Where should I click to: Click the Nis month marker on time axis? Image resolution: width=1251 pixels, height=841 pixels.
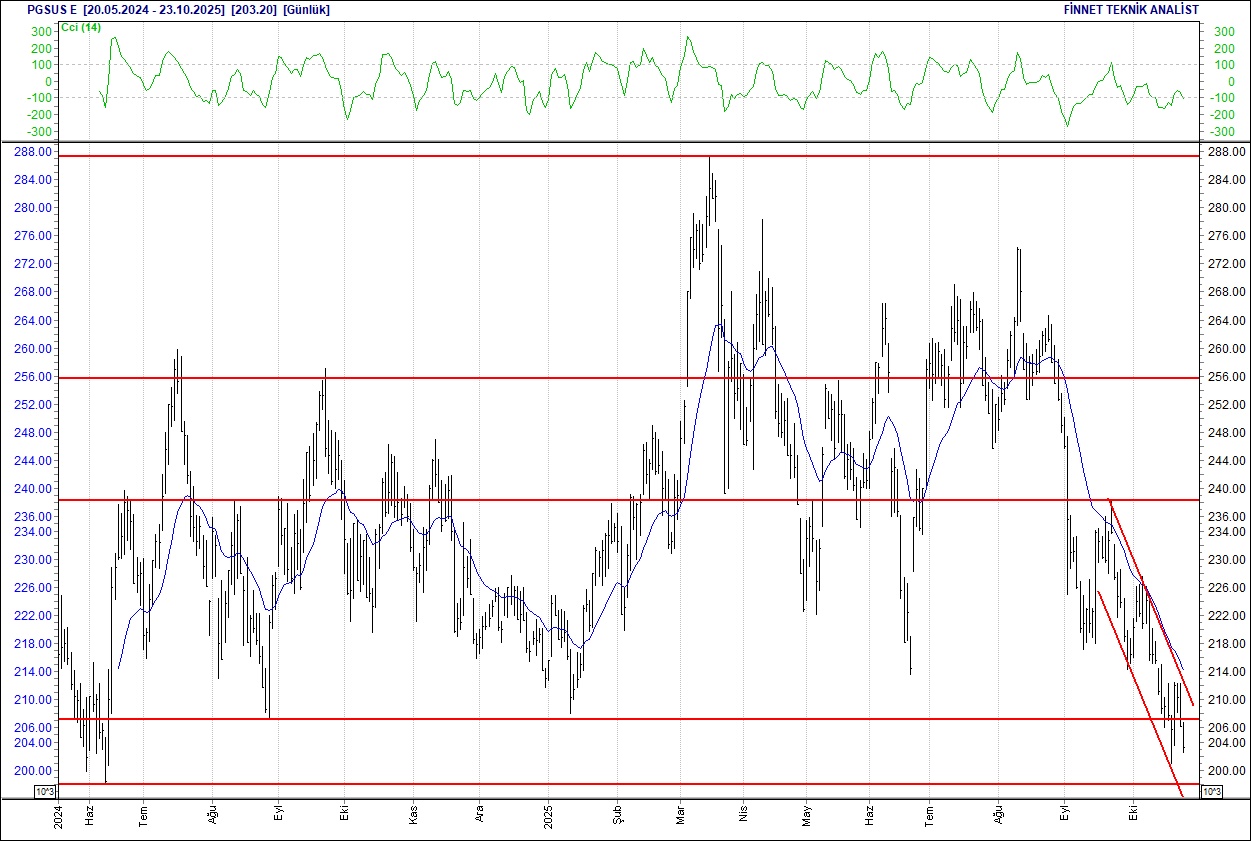pyautogui.click(x=742, y=817)
